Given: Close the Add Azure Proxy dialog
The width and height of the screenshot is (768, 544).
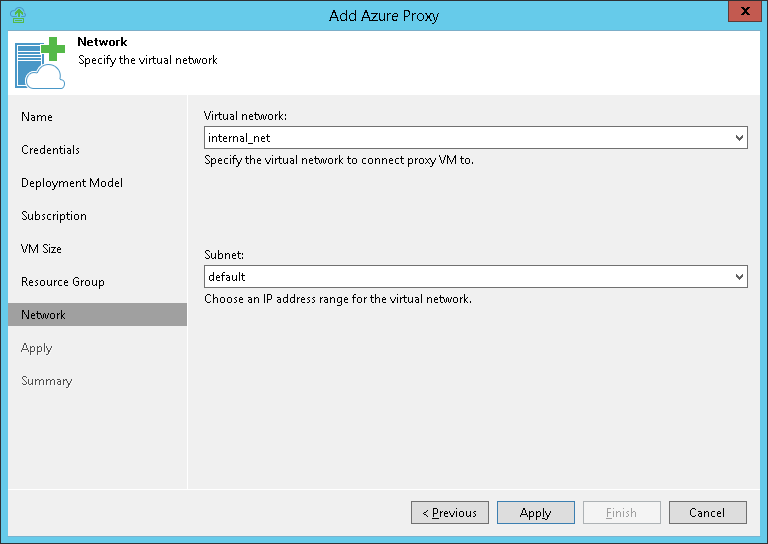Looking at the screenshot, I should point(741,14).
